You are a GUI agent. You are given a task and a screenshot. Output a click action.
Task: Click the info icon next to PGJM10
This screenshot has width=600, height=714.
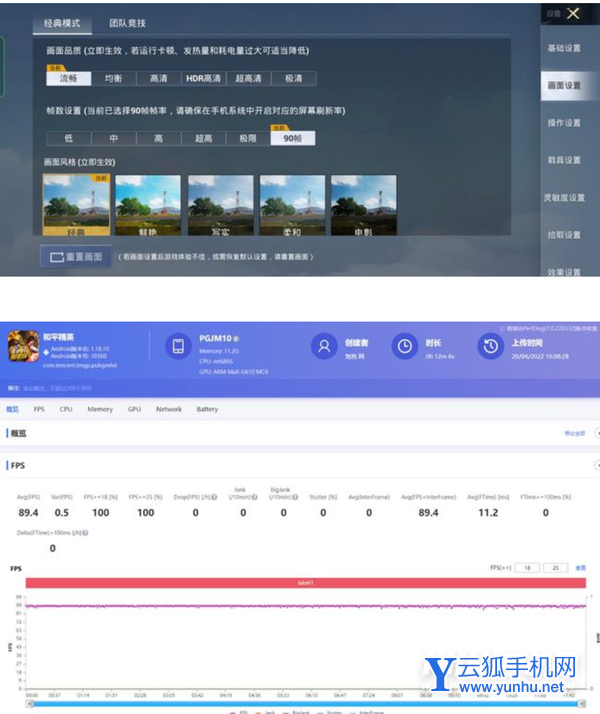[236, 339]
